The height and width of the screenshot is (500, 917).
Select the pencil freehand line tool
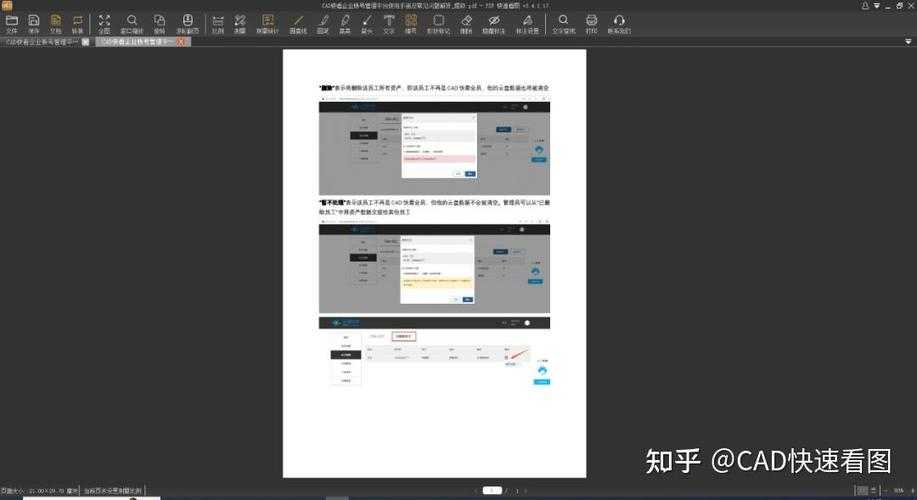click(323, 23)
